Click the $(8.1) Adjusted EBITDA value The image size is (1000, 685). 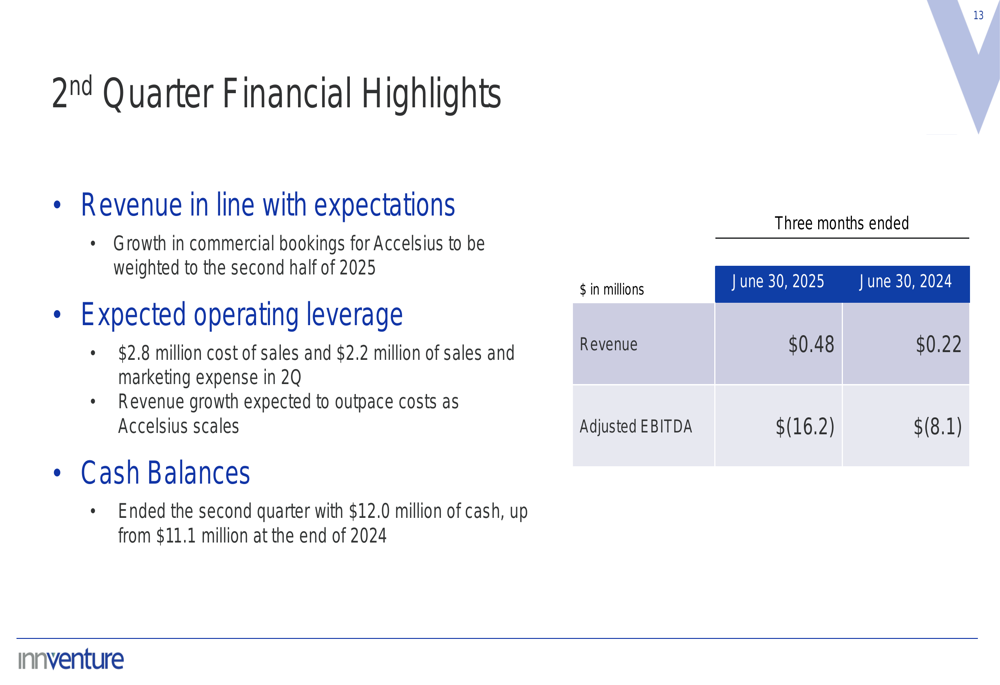pos(937,427)
